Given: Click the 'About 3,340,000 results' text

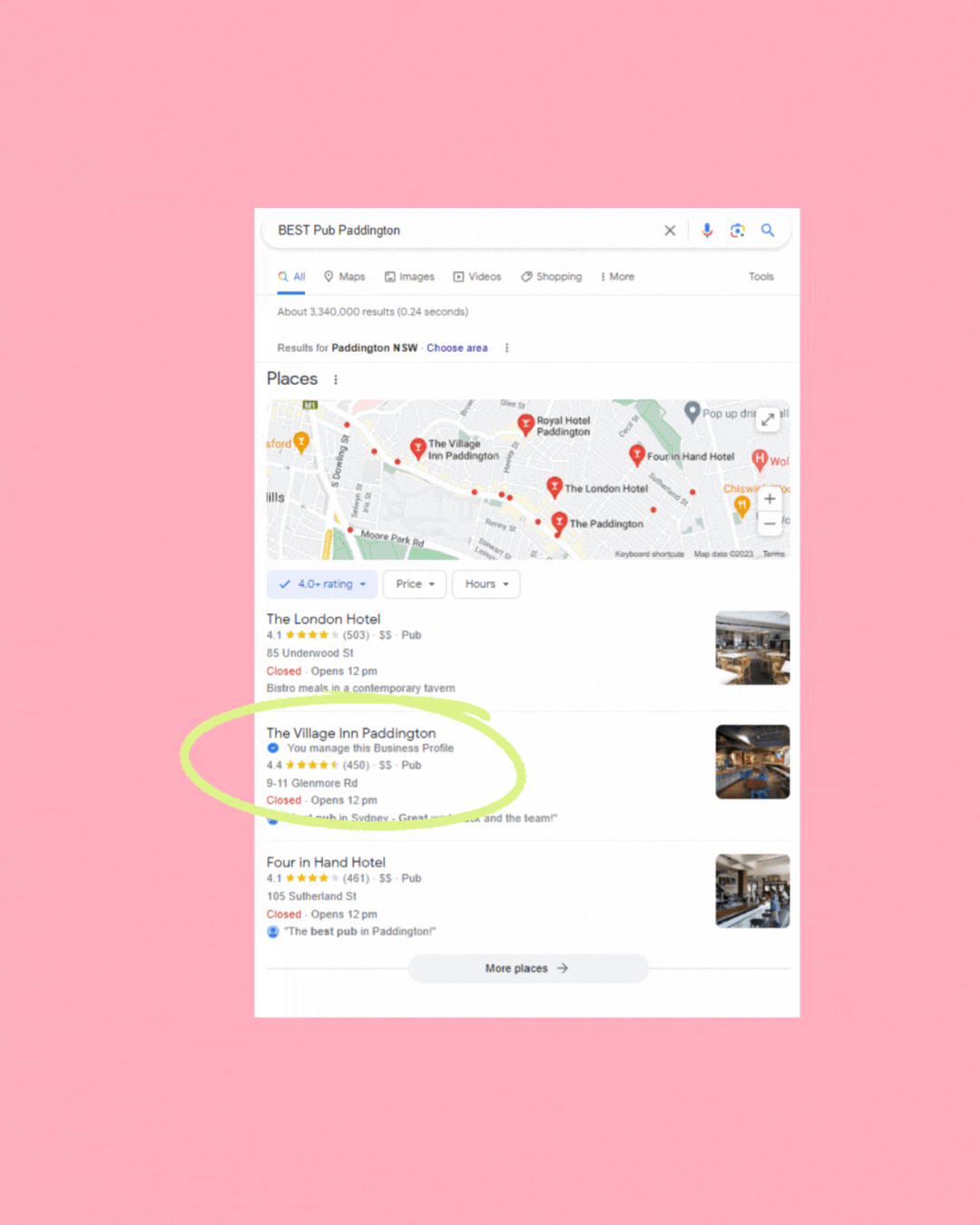Looking at the screenshot, I should [373, 312].
